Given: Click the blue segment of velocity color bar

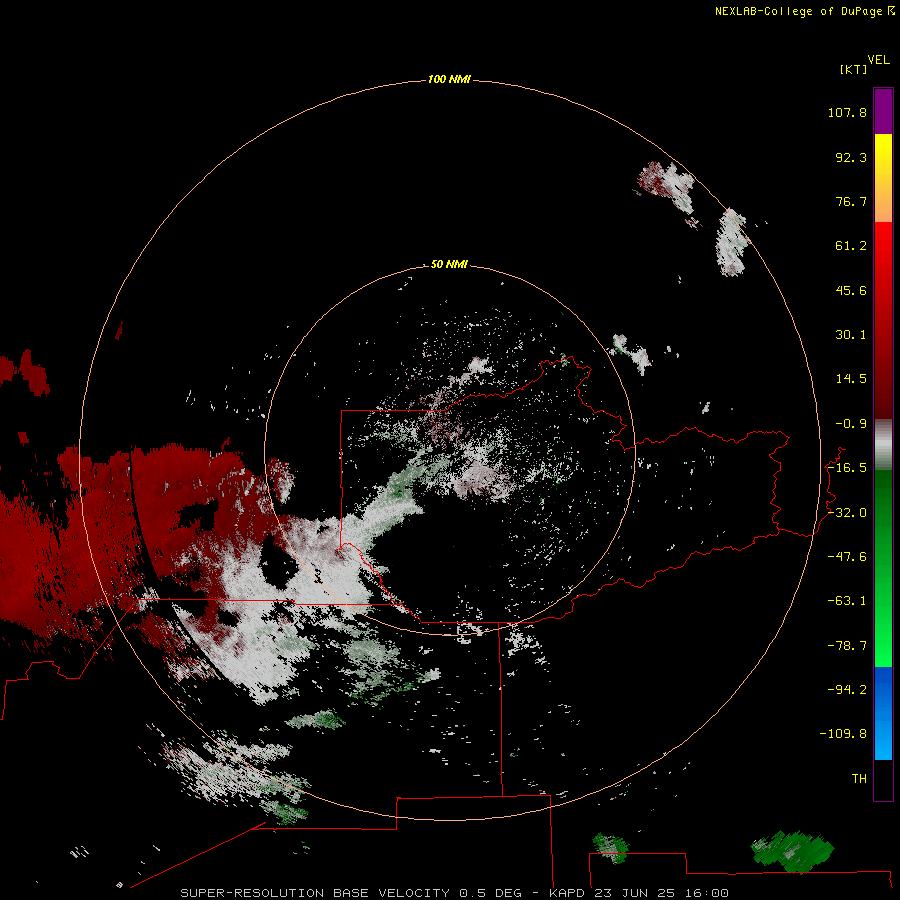Looking at the screenshot, I should coord(883,713).
